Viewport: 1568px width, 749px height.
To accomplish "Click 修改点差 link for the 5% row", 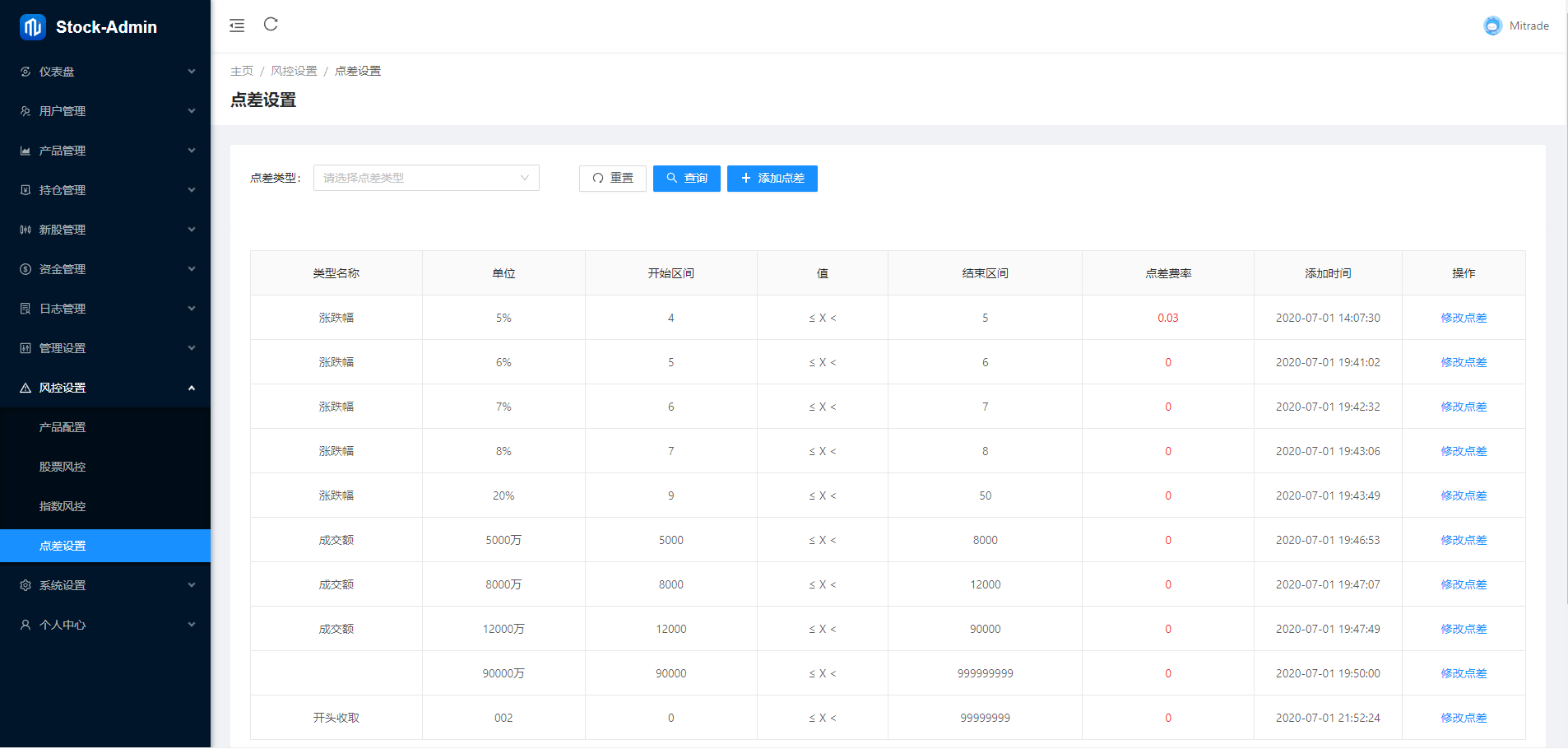I will [x=1463, y=318].
